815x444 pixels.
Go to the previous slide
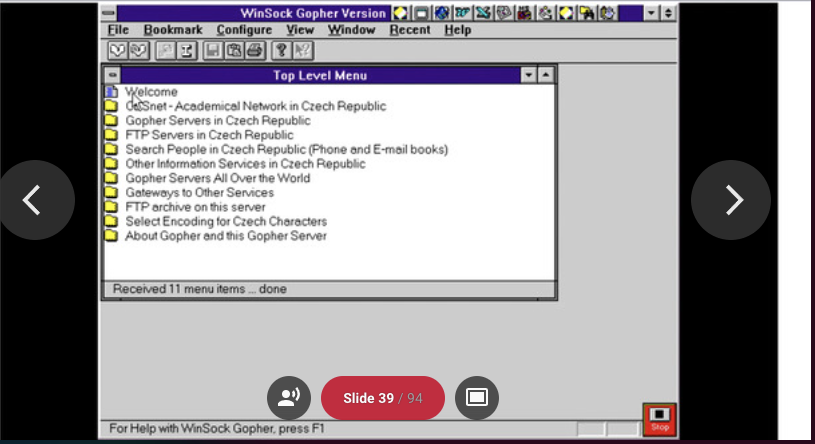tap(35, 200)
